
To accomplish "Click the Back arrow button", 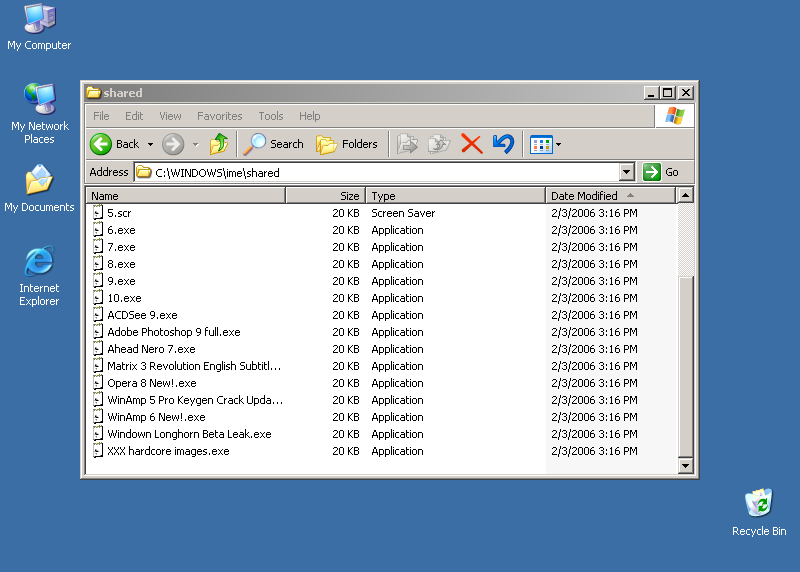I will click(x=101, y=144).
